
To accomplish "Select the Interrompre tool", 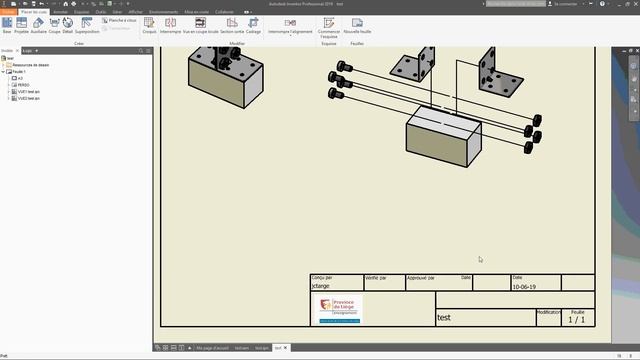I will [170, 25].
